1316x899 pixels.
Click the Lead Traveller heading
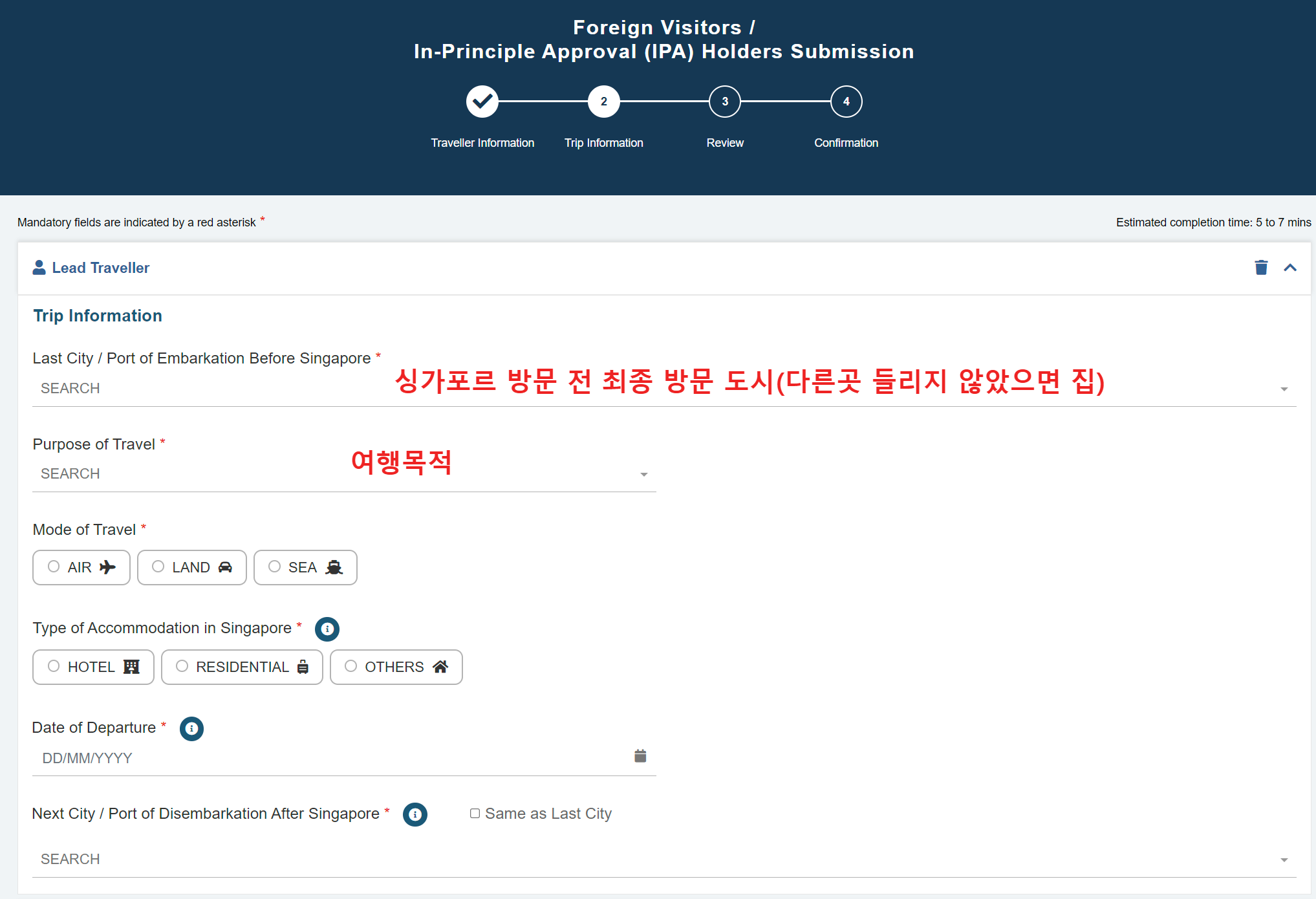[x=101, y=268]
